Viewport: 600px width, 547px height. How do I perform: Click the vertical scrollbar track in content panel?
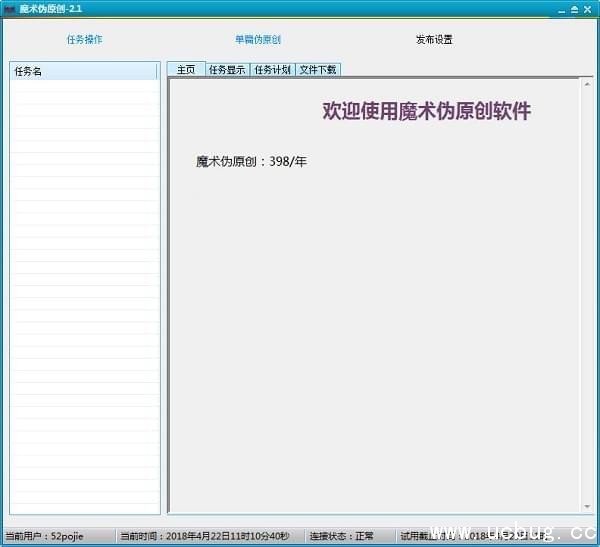click(x=586, y=300)
